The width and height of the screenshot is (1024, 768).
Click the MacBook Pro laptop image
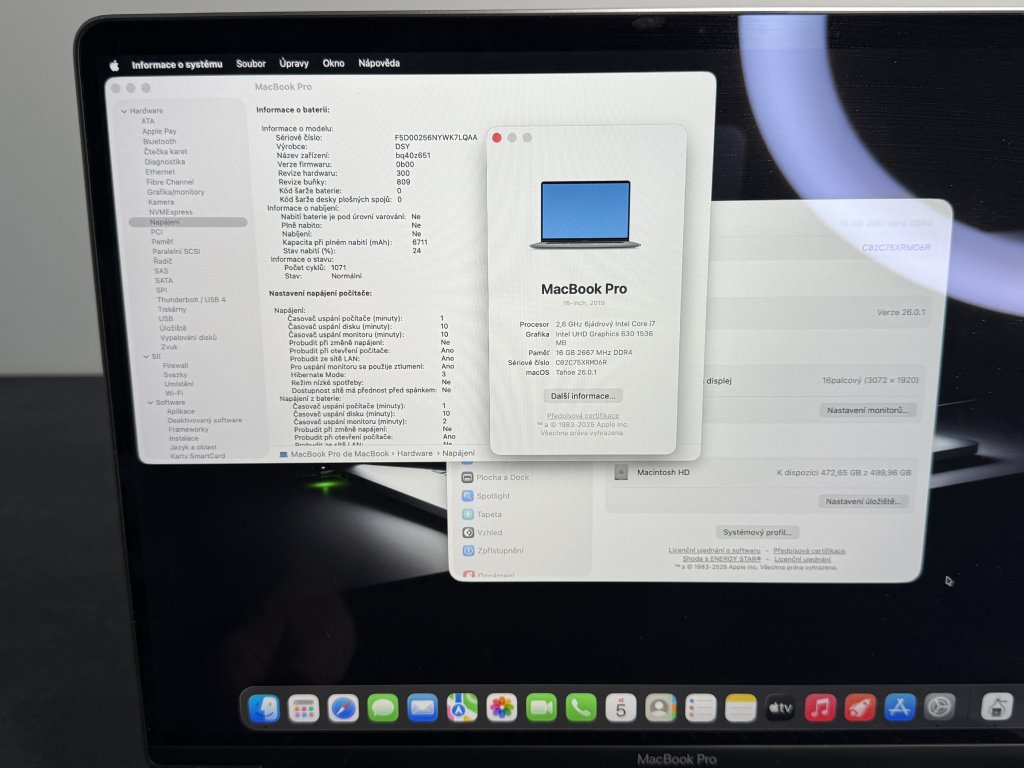click(585, 215)
